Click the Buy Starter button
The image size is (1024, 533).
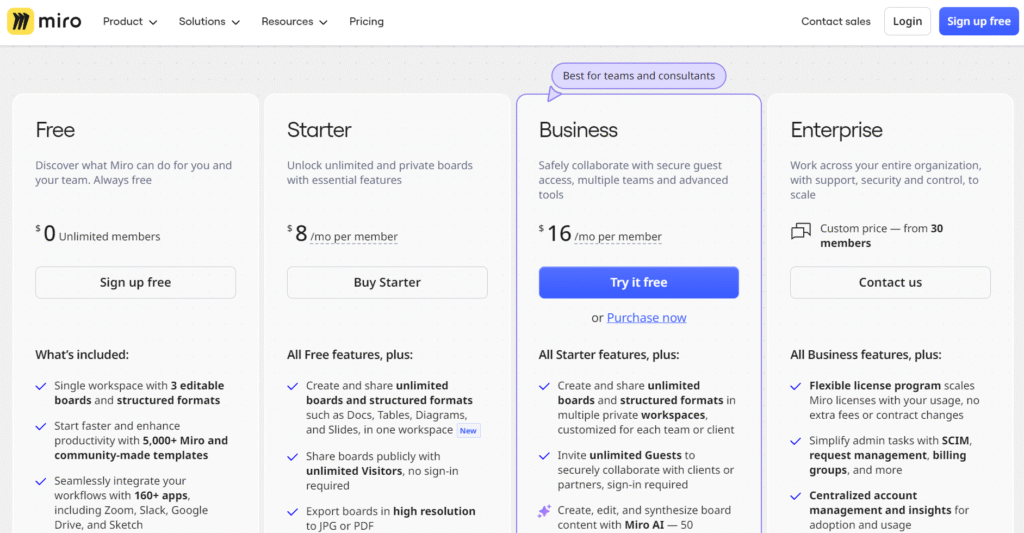[x=387, y=282]
